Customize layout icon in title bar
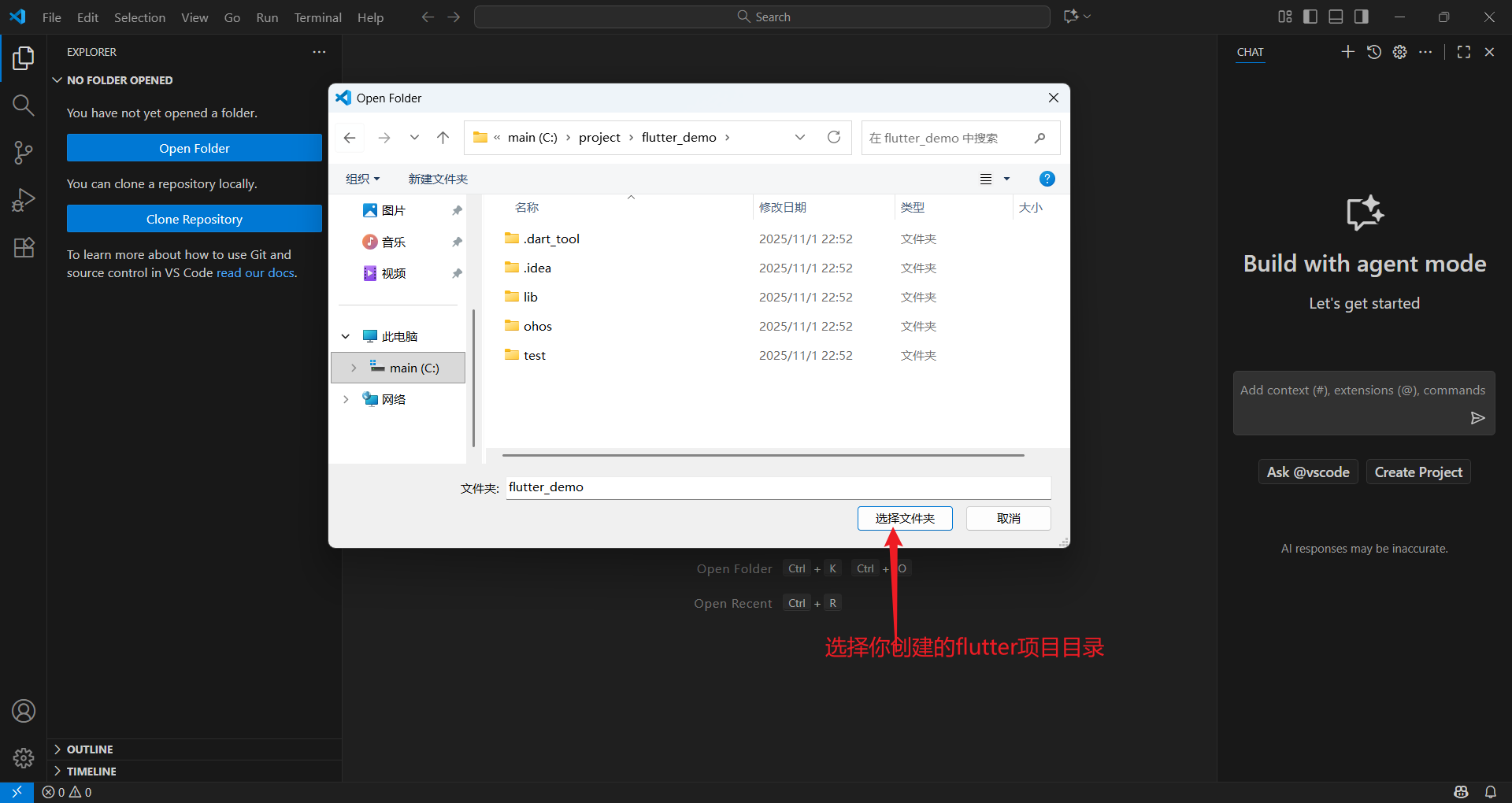1512x803 pixels. pos(1285,17)
